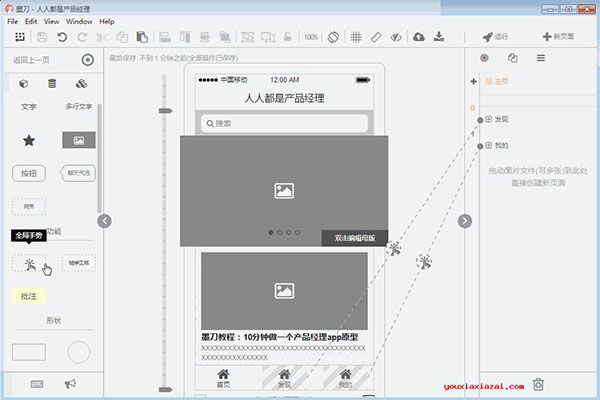Add a new page with plus button
This screenshot has width=600, height=400.
[558, 37]
